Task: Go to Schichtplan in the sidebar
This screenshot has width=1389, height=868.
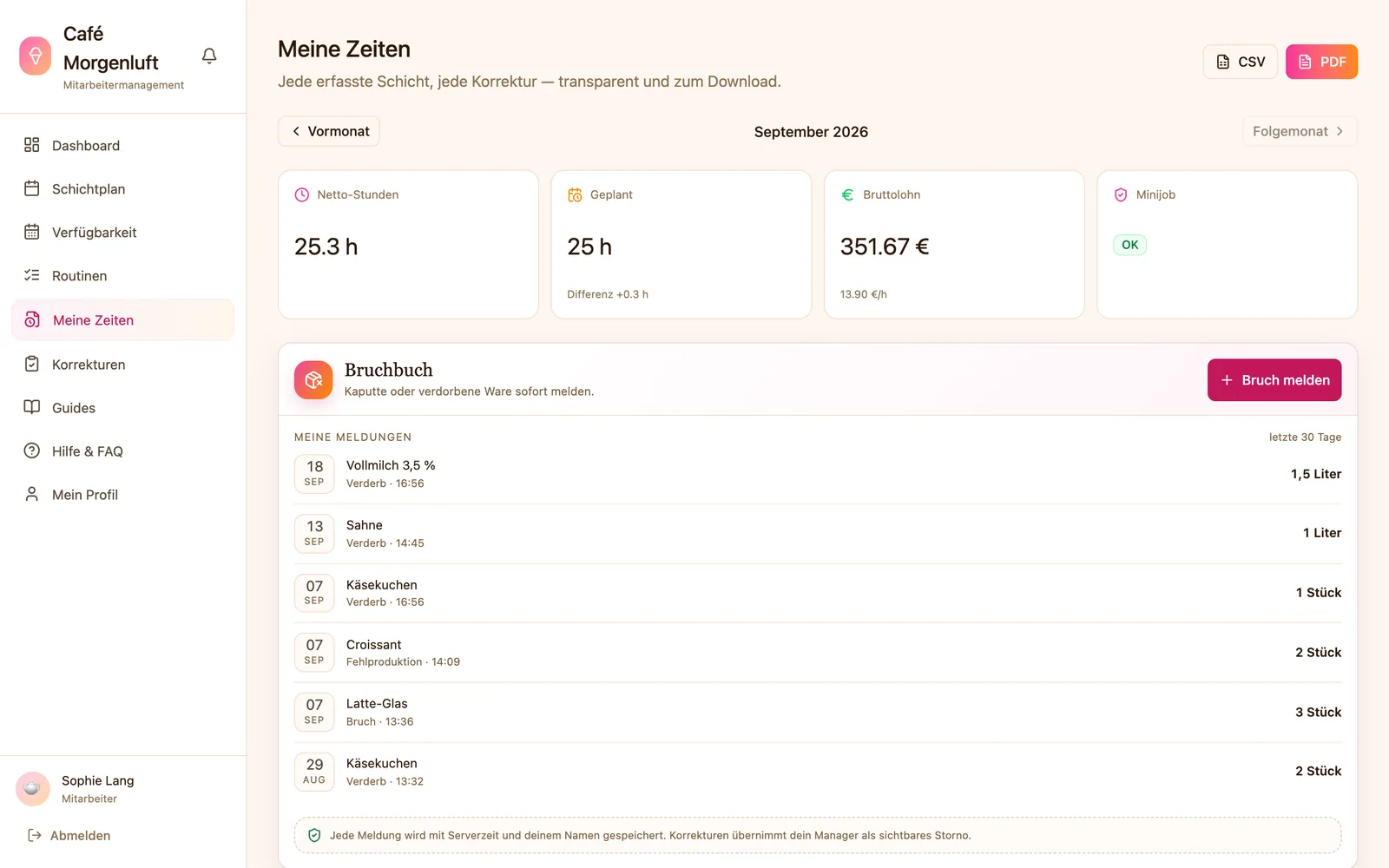Action: click(x=122, y=189)
